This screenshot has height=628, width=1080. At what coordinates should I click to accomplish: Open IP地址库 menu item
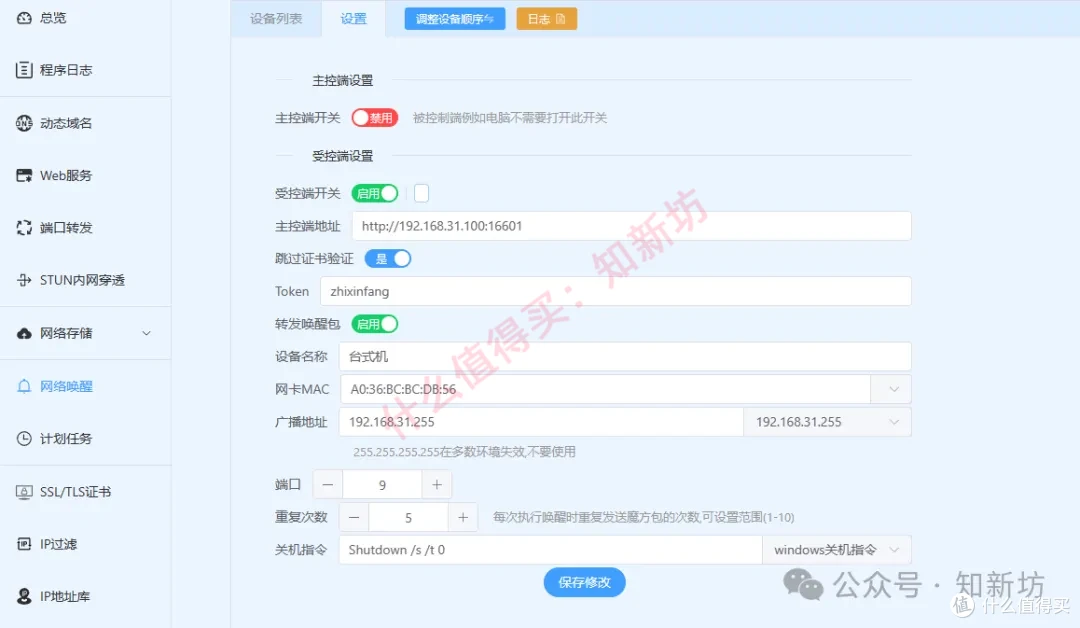[x=65, y=596]
